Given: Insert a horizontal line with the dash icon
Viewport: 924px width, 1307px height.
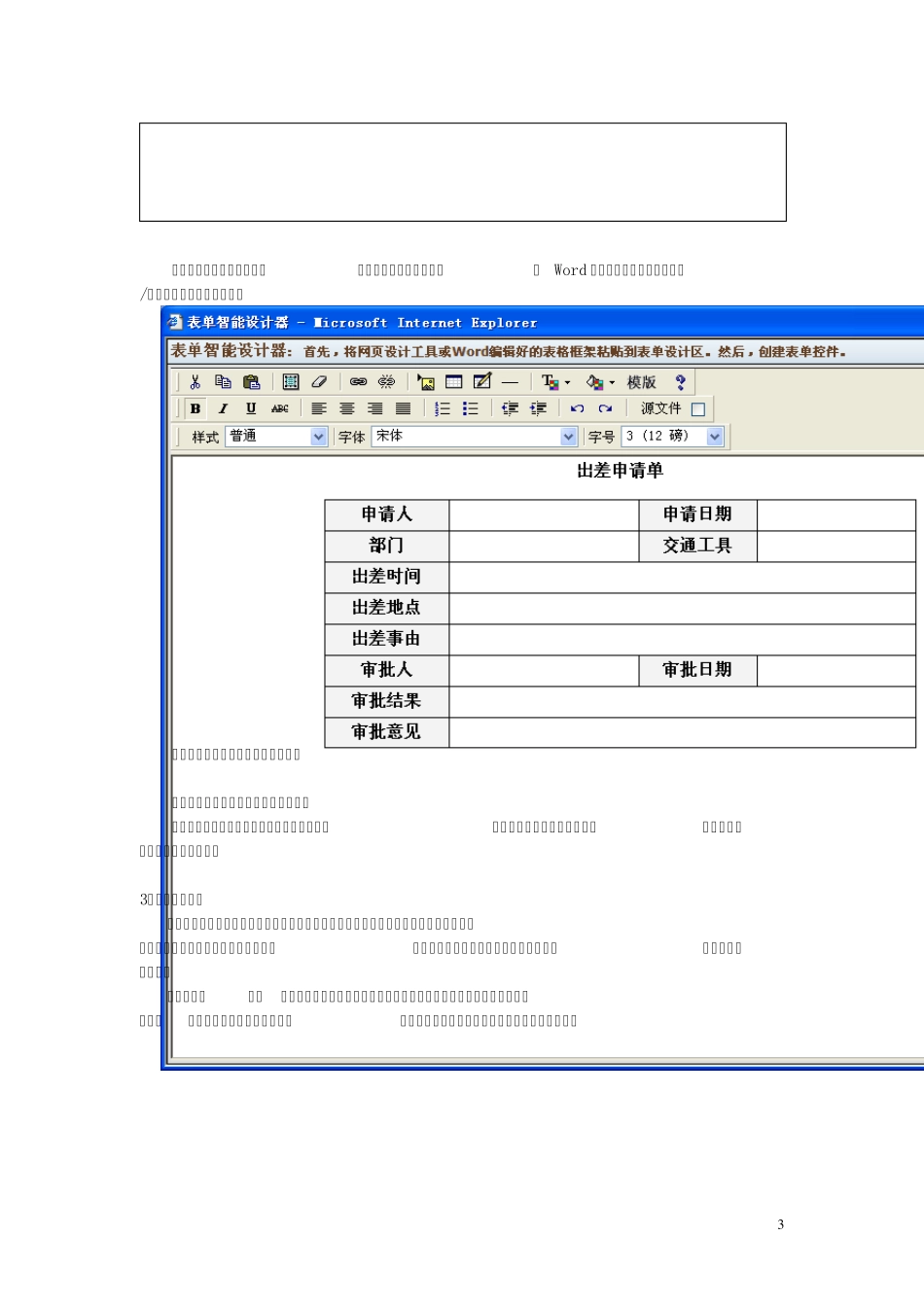Looking at the screenshot, I should pos(510,382).
